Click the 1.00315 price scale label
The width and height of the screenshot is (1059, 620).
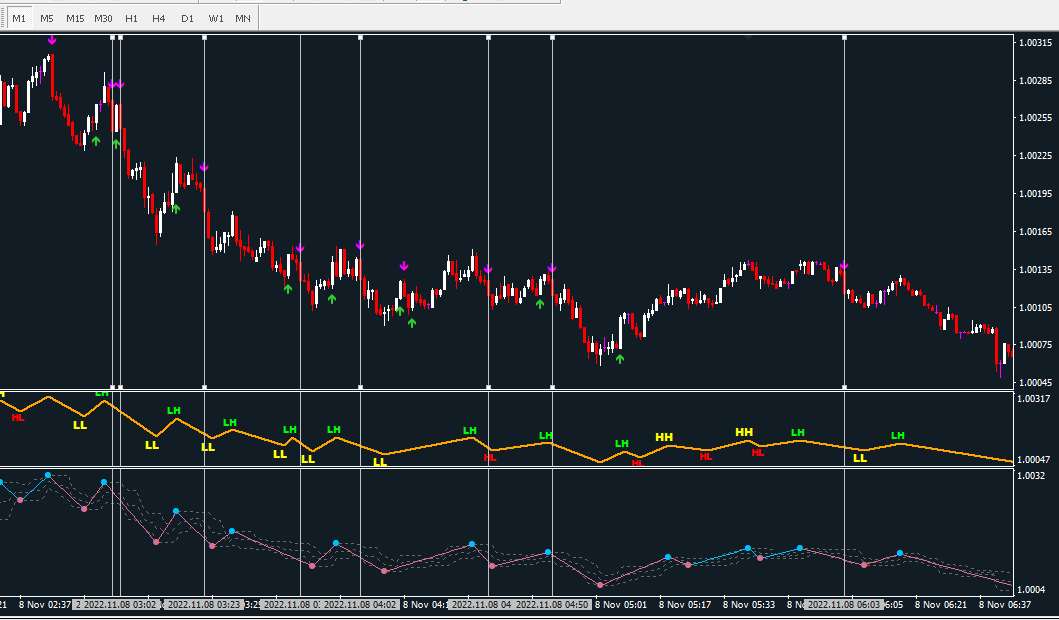click(x=1034, y=43)
